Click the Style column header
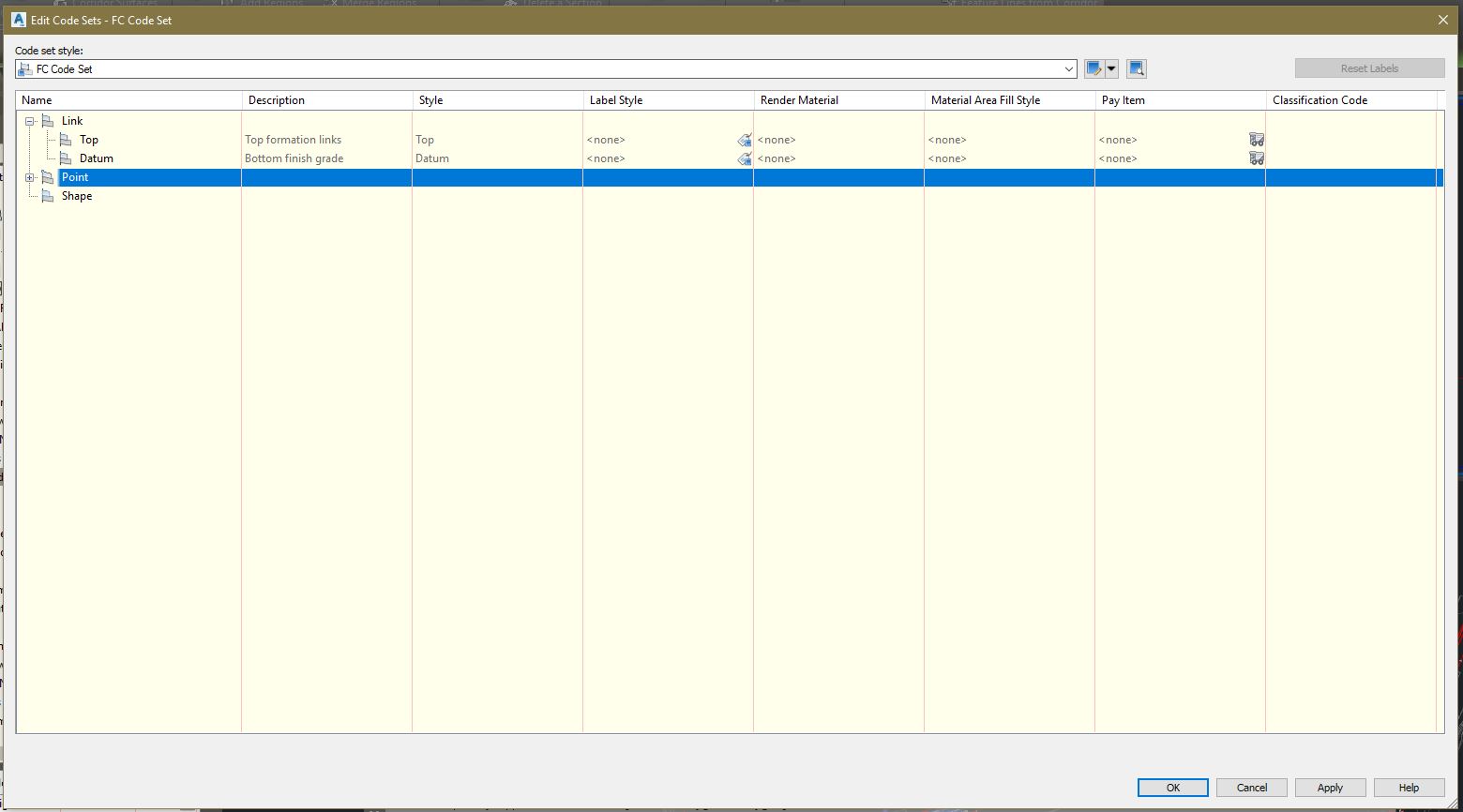 tap(498, 100)
